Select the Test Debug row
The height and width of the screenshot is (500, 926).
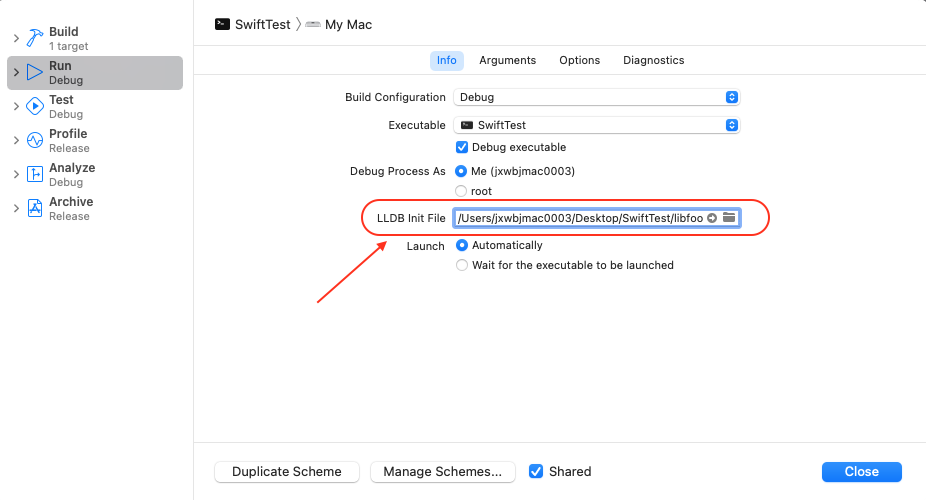coord(95,106)
